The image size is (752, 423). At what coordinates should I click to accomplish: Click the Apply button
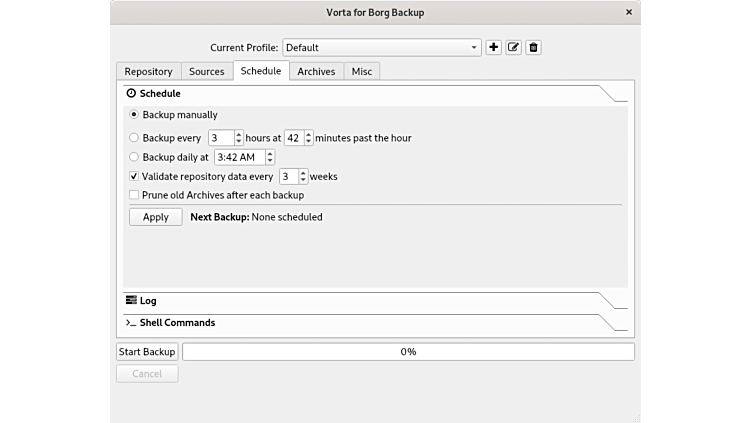pos(156,217)
